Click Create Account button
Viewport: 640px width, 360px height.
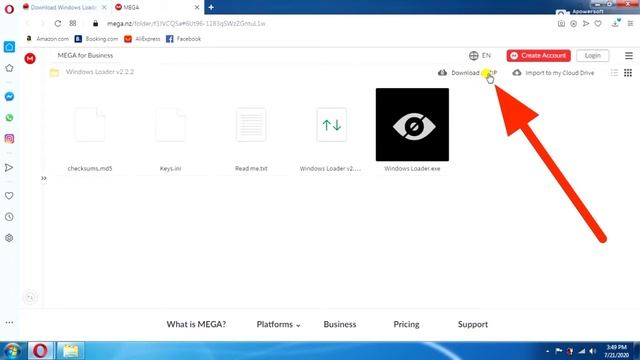coord(538,56)
